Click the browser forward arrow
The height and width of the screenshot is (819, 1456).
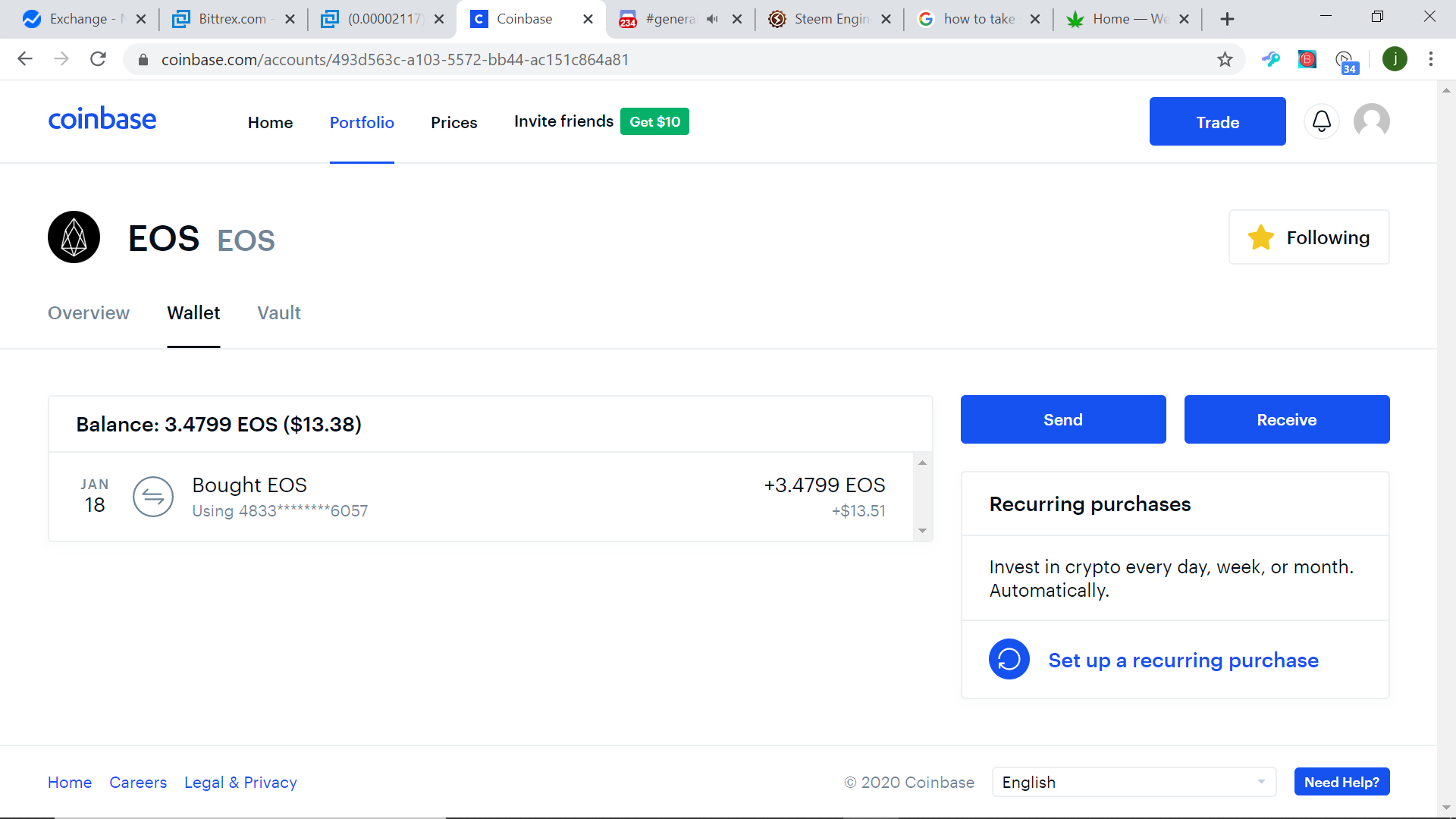pos(61,59)
